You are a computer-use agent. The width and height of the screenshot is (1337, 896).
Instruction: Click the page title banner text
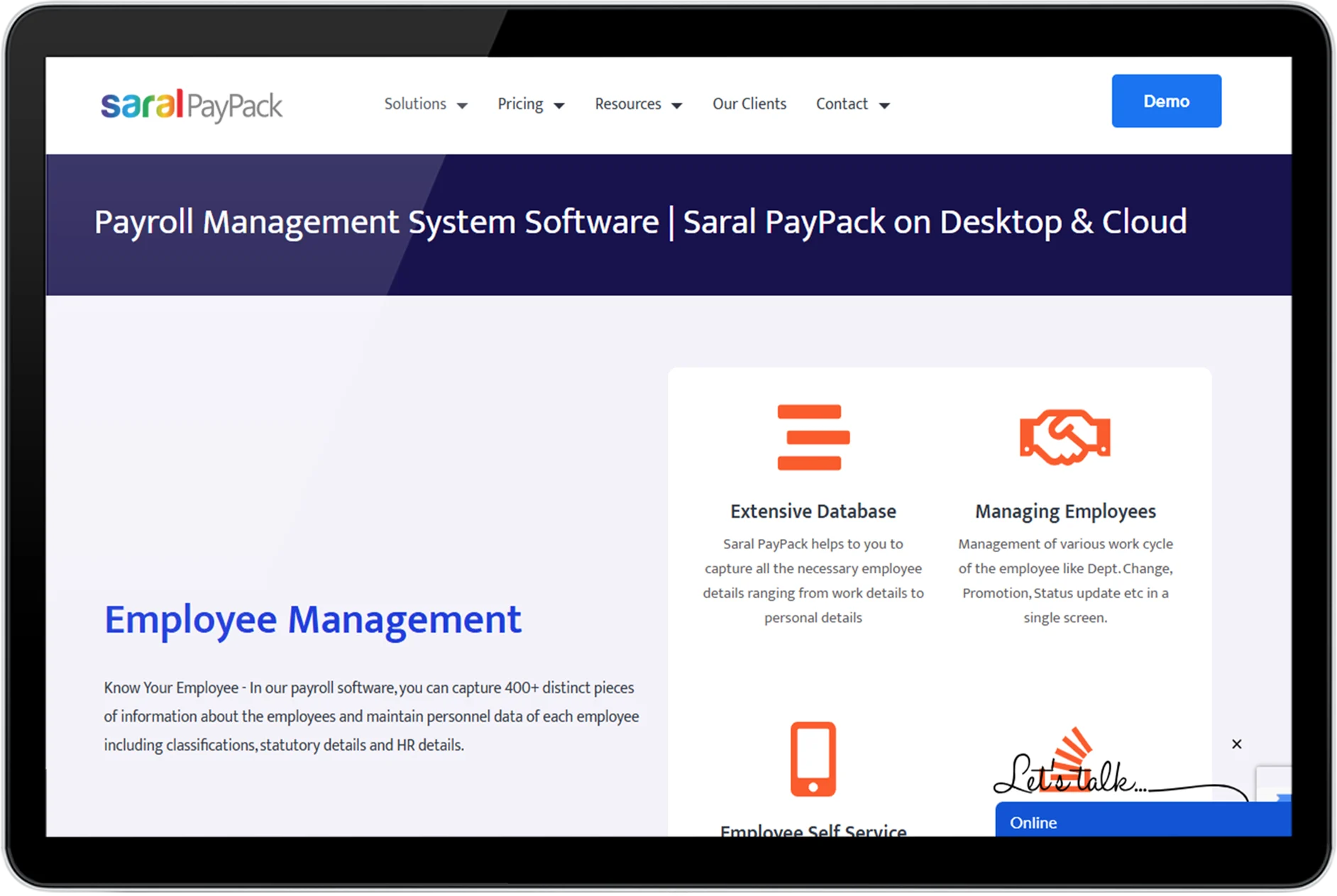(x=641, y=221)
